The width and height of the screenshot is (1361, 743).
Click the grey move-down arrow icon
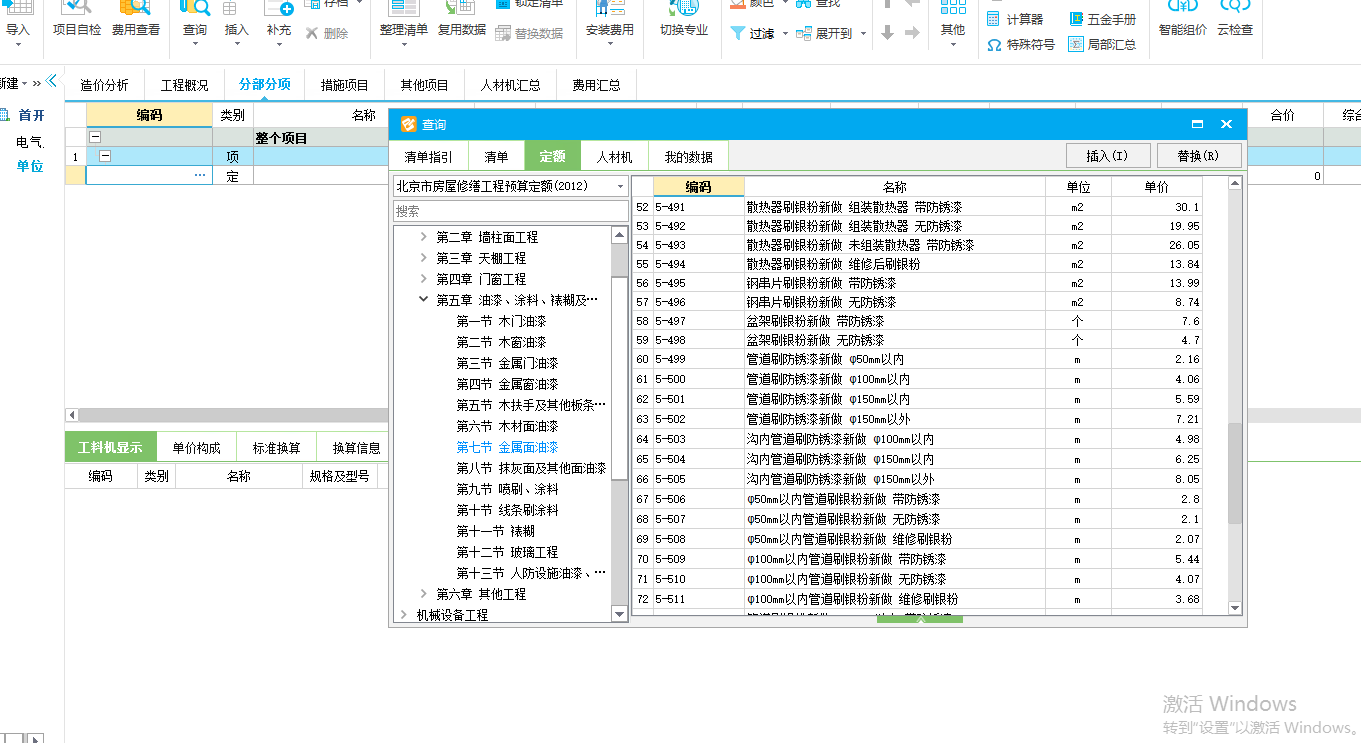click(x=887, y=33)
